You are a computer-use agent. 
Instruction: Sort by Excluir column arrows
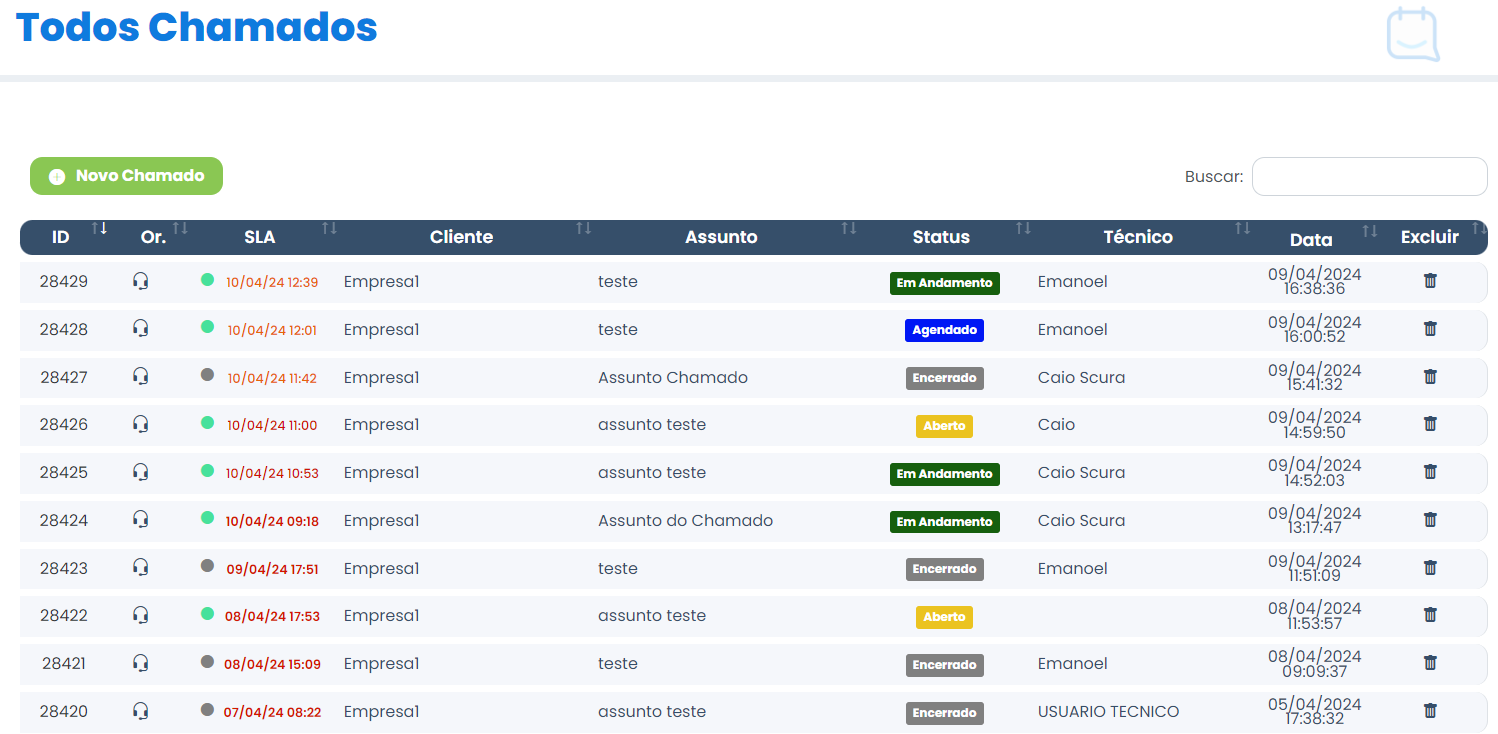tap(1479, 229)
